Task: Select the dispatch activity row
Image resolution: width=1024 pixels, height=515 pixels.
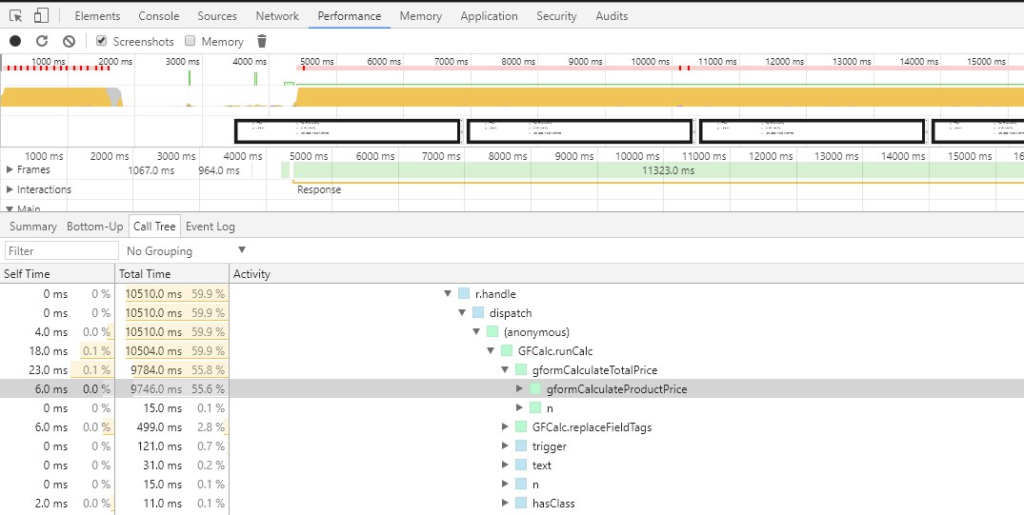Action: click(512, 313)
